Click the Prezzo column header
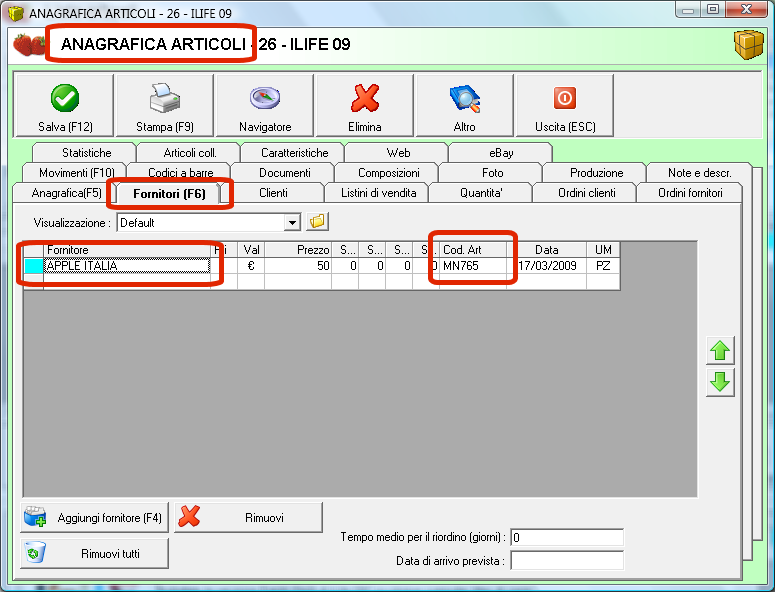775x592 pixels. click(x=298, y=250)
